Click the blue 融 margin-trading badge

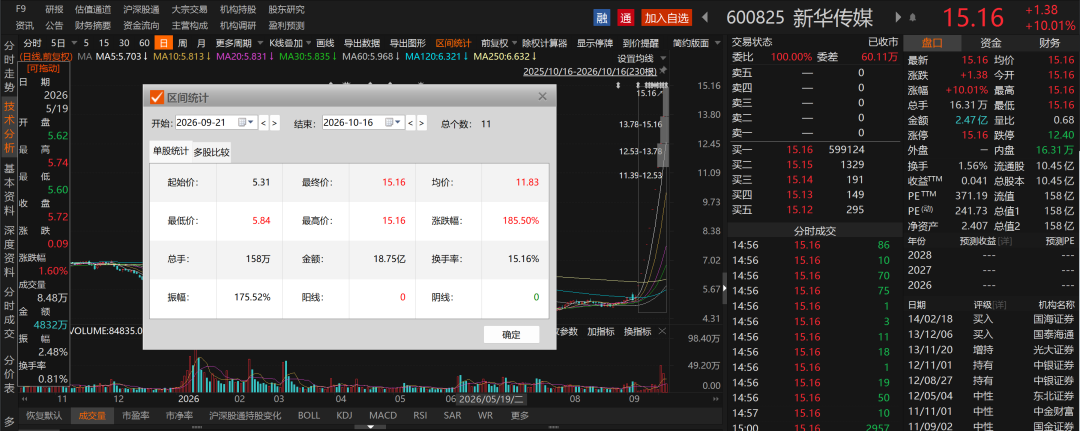tap(602, 17)
